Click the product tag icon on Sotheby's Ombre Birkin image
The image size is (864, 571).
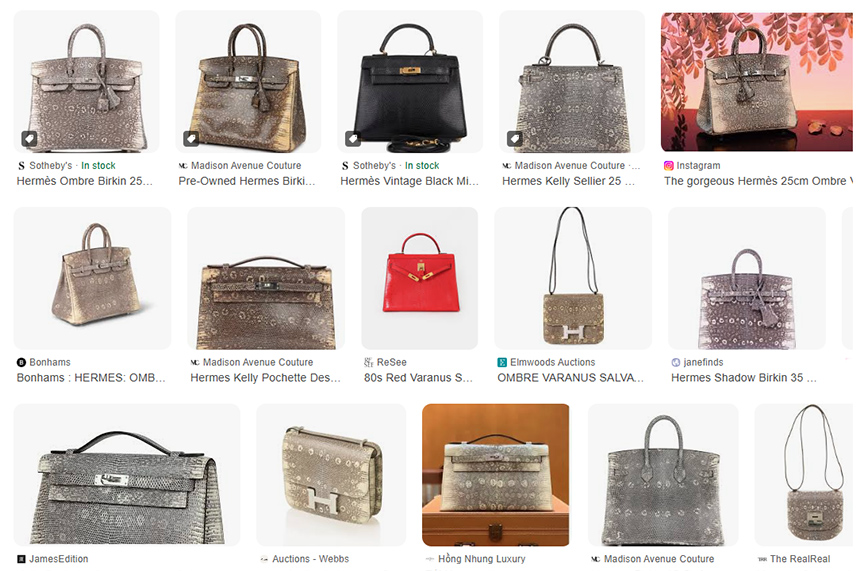[29, 139]
